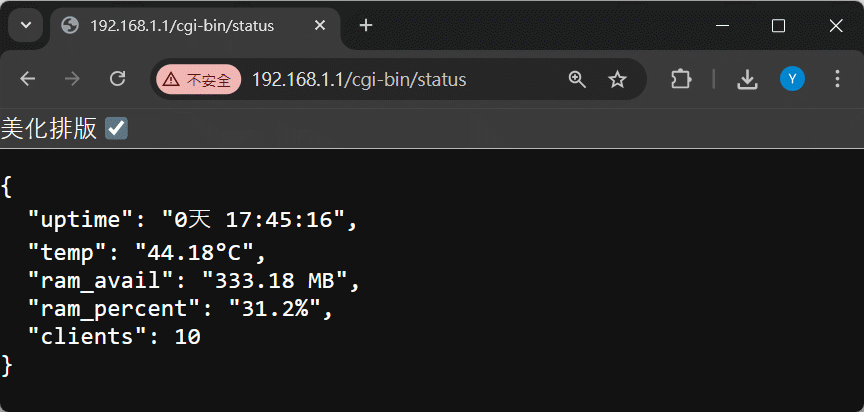Viewport: 864px width, 412px height.
Task: Maximize the browser window
Action: (x=779, y=26)
